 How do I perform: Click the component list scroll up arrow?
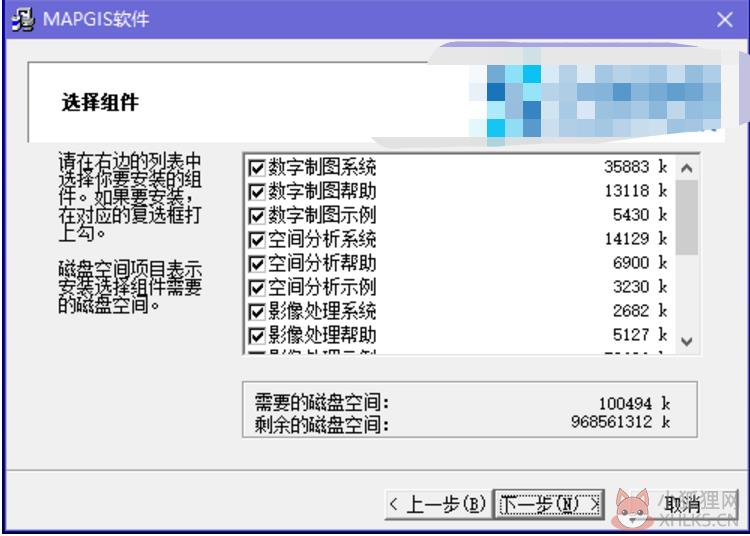click(687, 168)
